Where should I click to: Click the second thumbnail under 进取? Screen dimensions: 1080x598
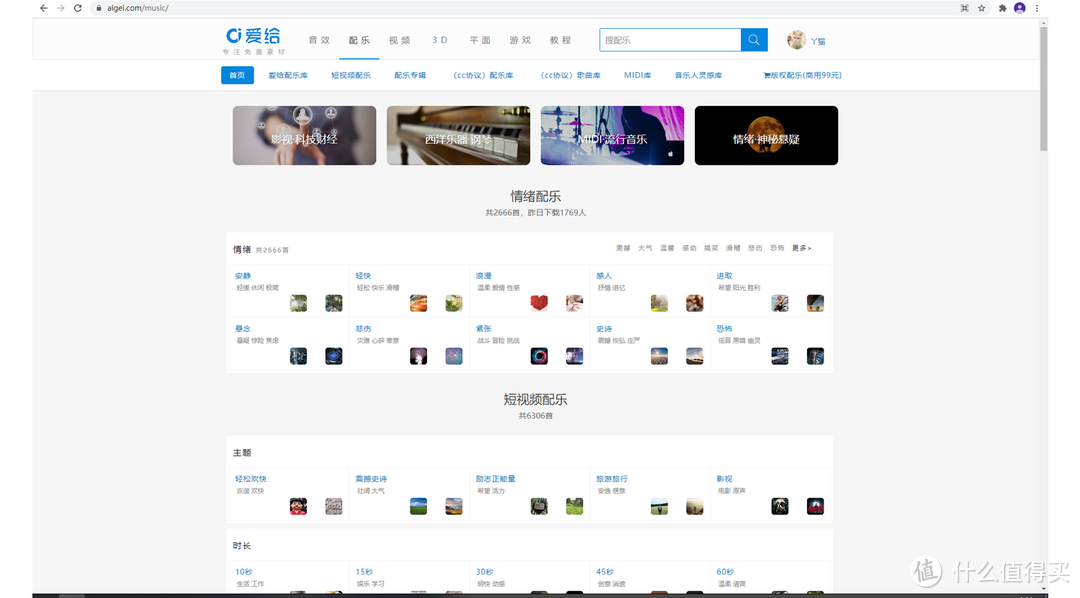click(816, 303)
